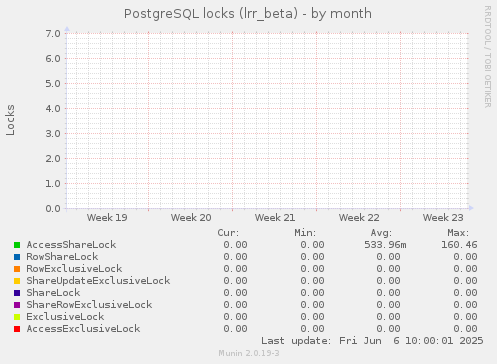The height and width of the screenshot is (364, 497).
Task: Click the 5.0 y-axis tick label
Action: tap(53, 84)
